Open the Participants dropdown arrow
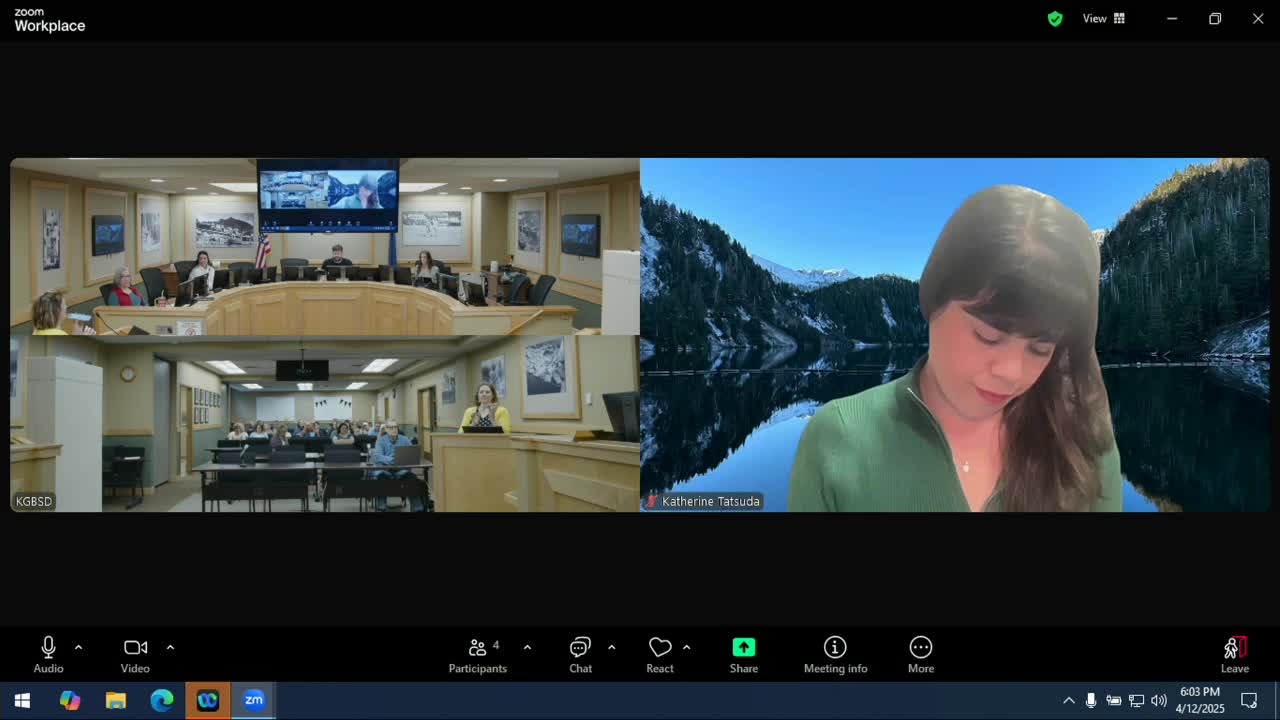This screenshot has height=720, width=1280. [x=527, y=647]
